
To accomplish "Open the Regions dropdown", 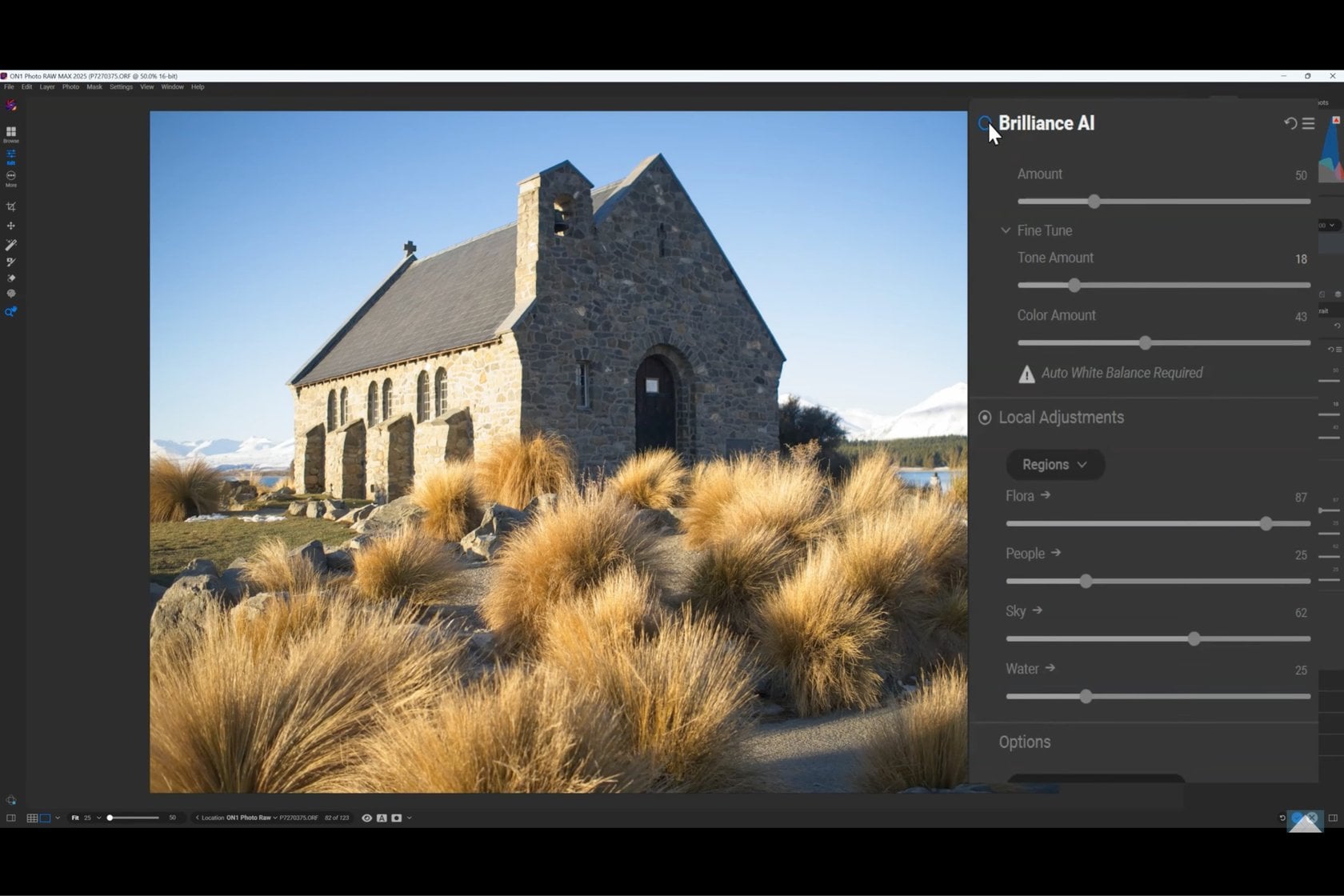I will [1054, 464].
